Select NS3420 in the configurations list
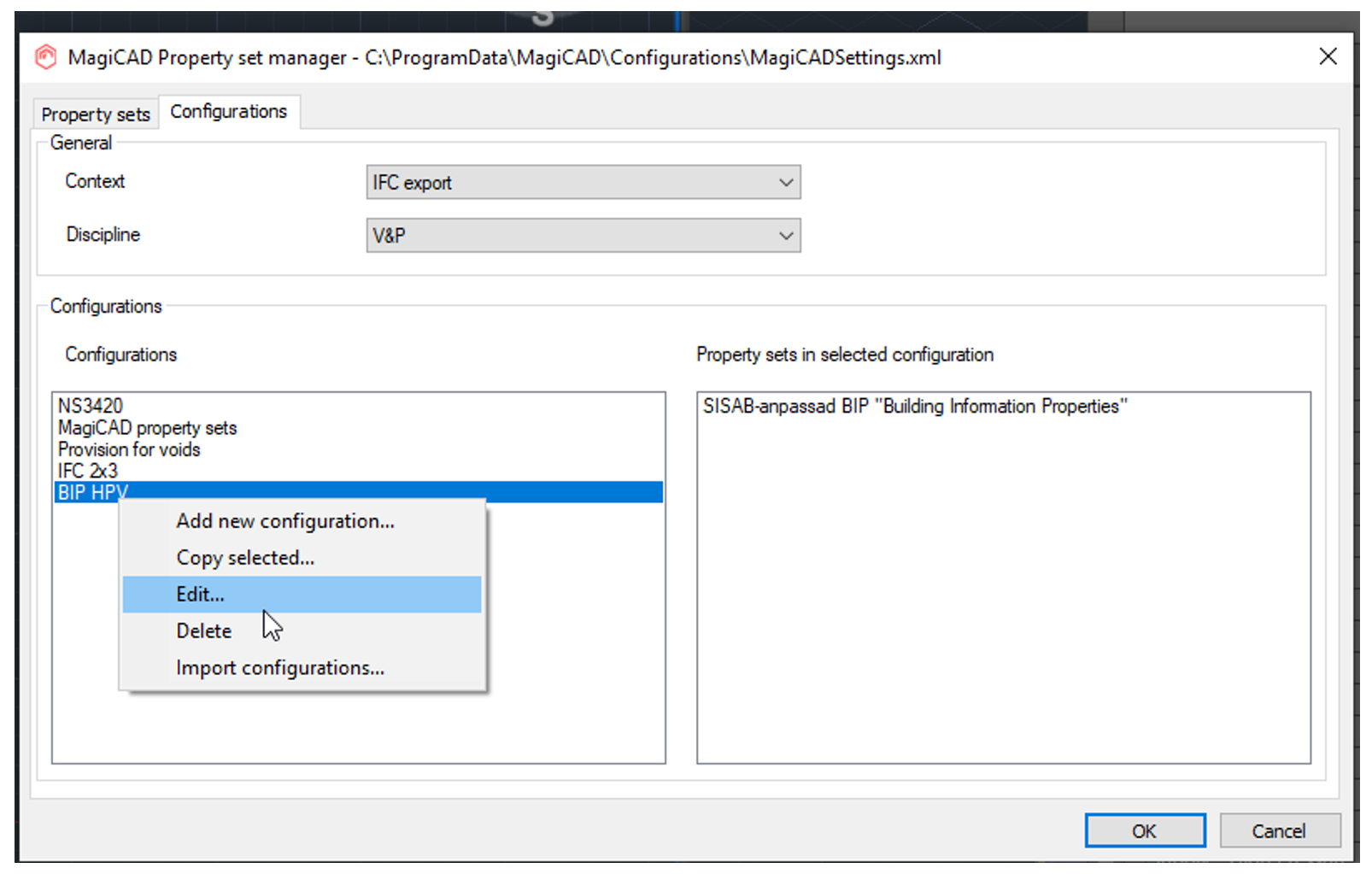 (358, 405)
